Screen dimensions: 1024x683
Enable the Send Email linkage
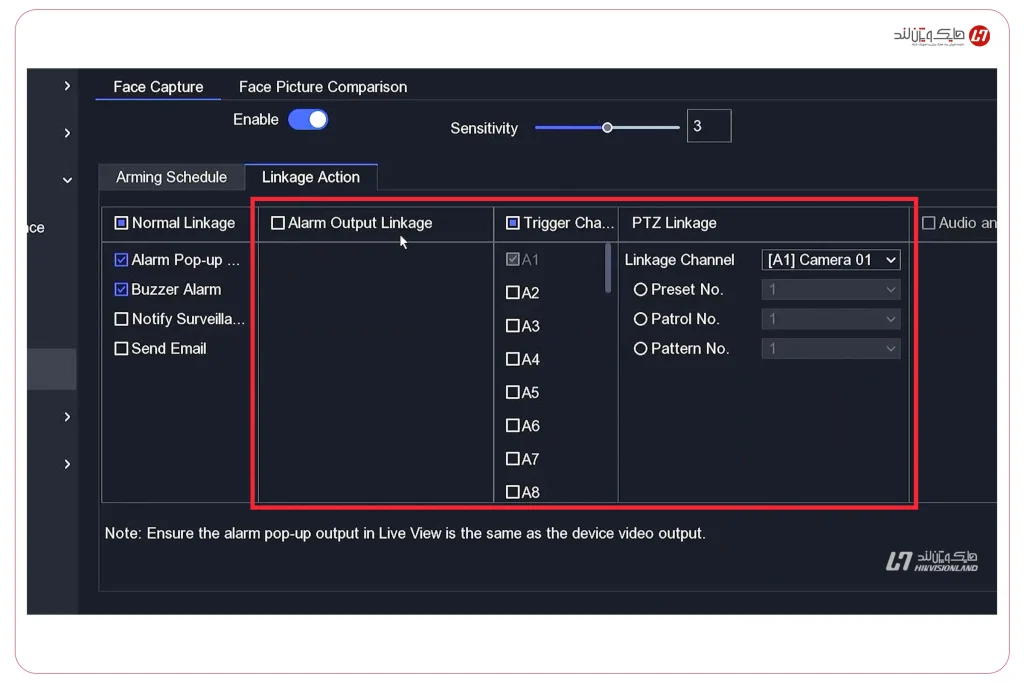click(x=122, y=348)
